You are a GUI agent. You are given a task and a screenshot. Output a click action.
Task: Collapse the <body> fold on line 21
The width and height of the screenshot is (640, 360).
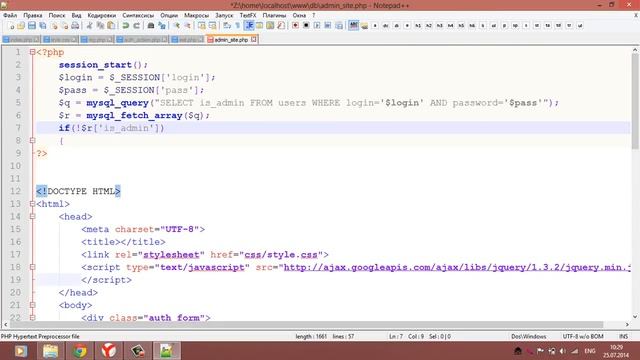pos(32,305)
